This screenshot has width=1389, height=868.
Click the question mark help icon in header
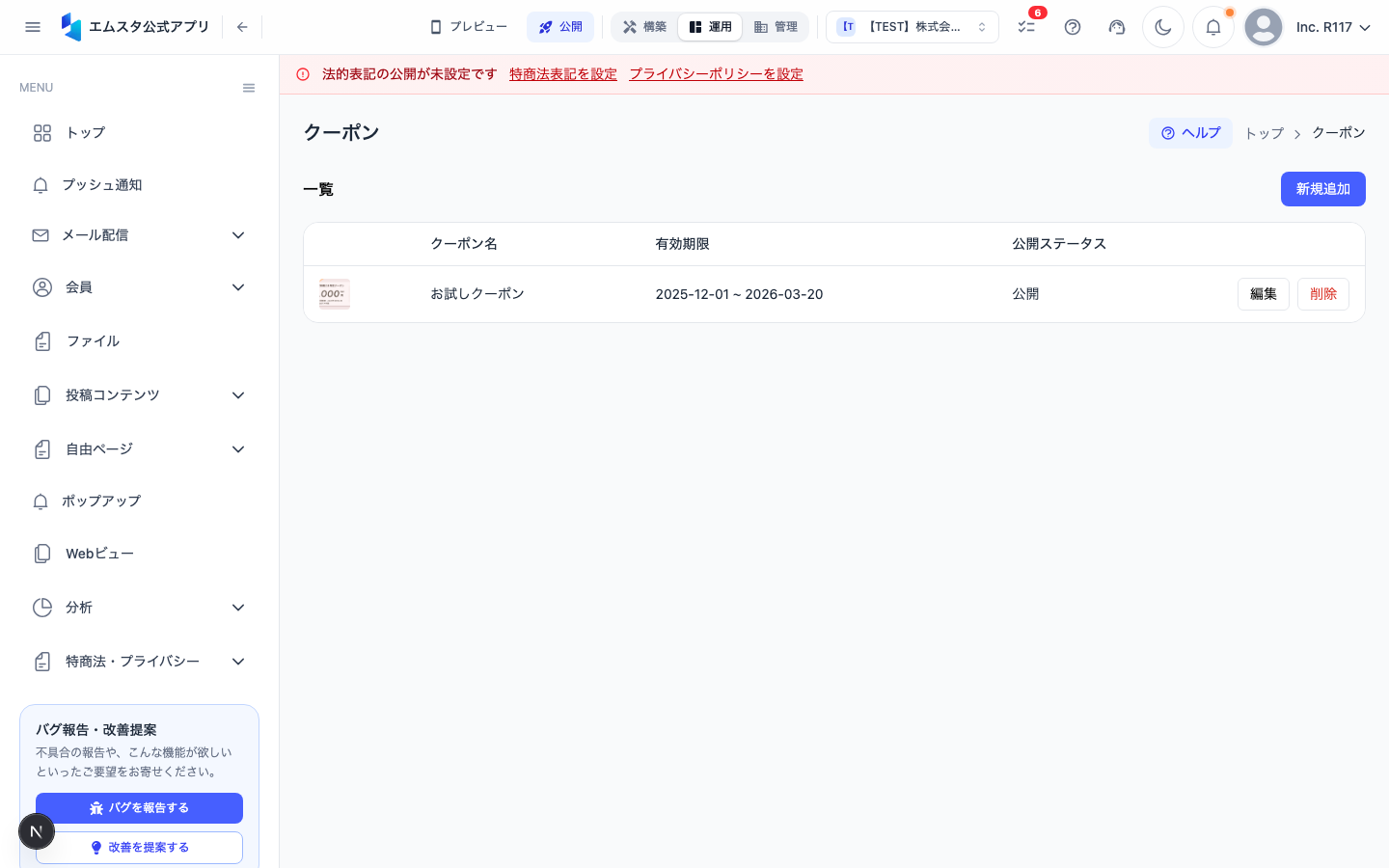point(1073,27)
